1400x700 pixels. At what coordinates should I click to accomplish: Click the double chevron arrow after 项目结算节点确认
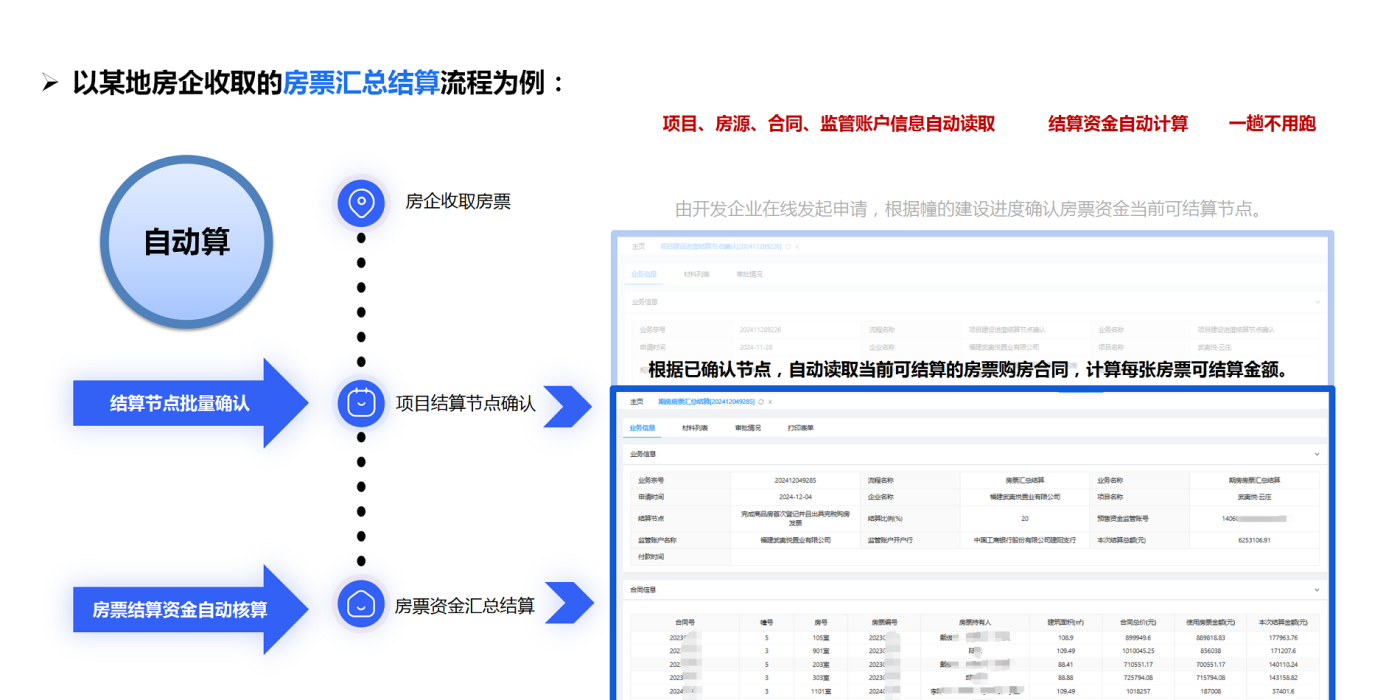(568, 407)
